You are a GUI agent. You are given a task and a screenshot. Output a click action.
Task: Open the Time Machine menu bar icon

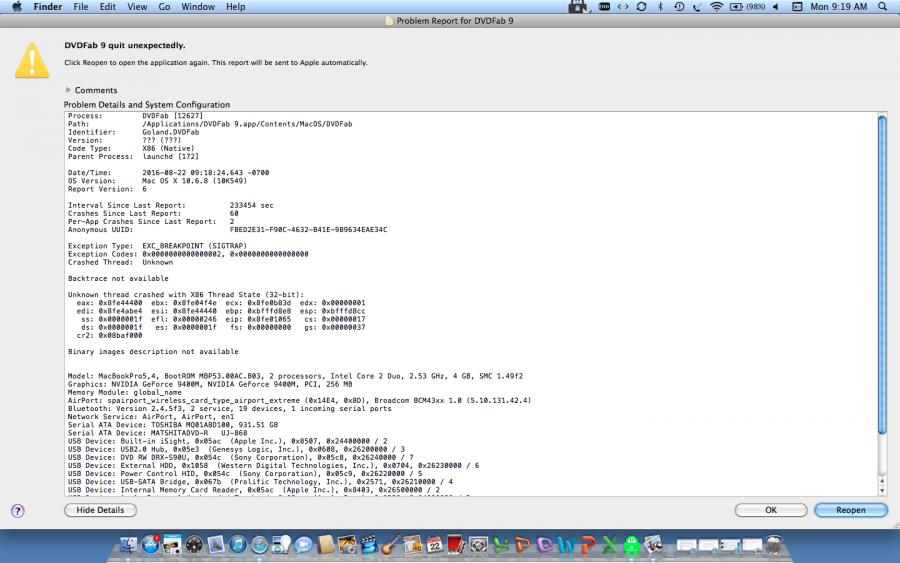[679, 7]
